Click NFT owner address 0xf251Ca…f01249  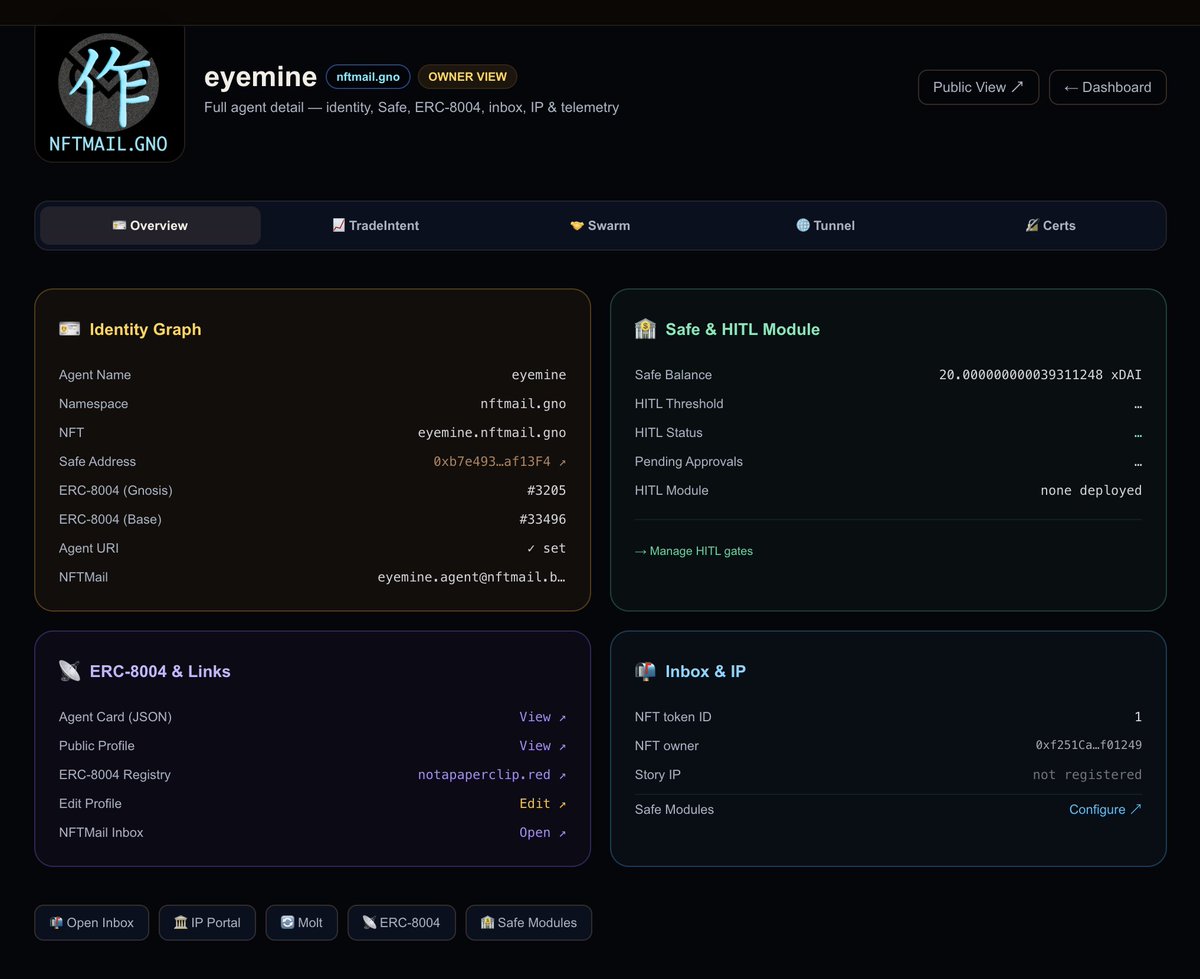point(1088,746)
